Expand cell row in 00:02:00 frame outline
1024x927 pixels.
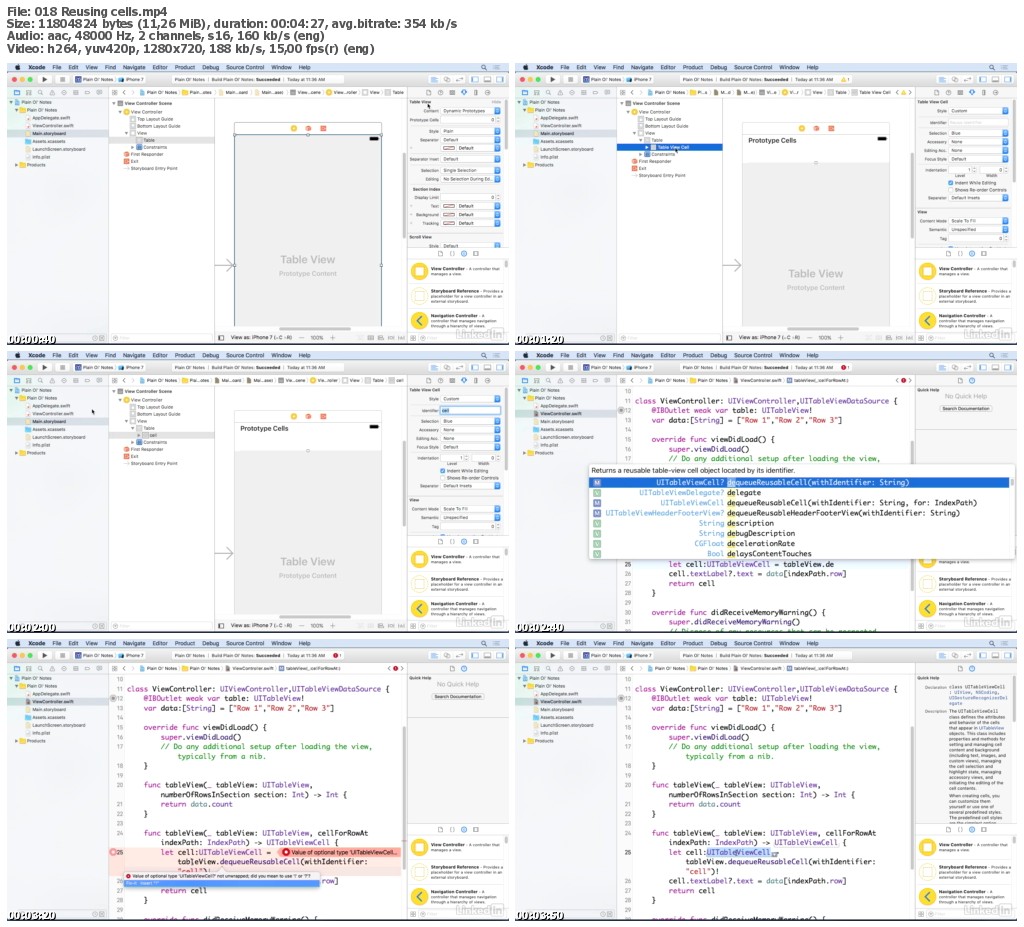pyautogui.click(x=139, y=435)
